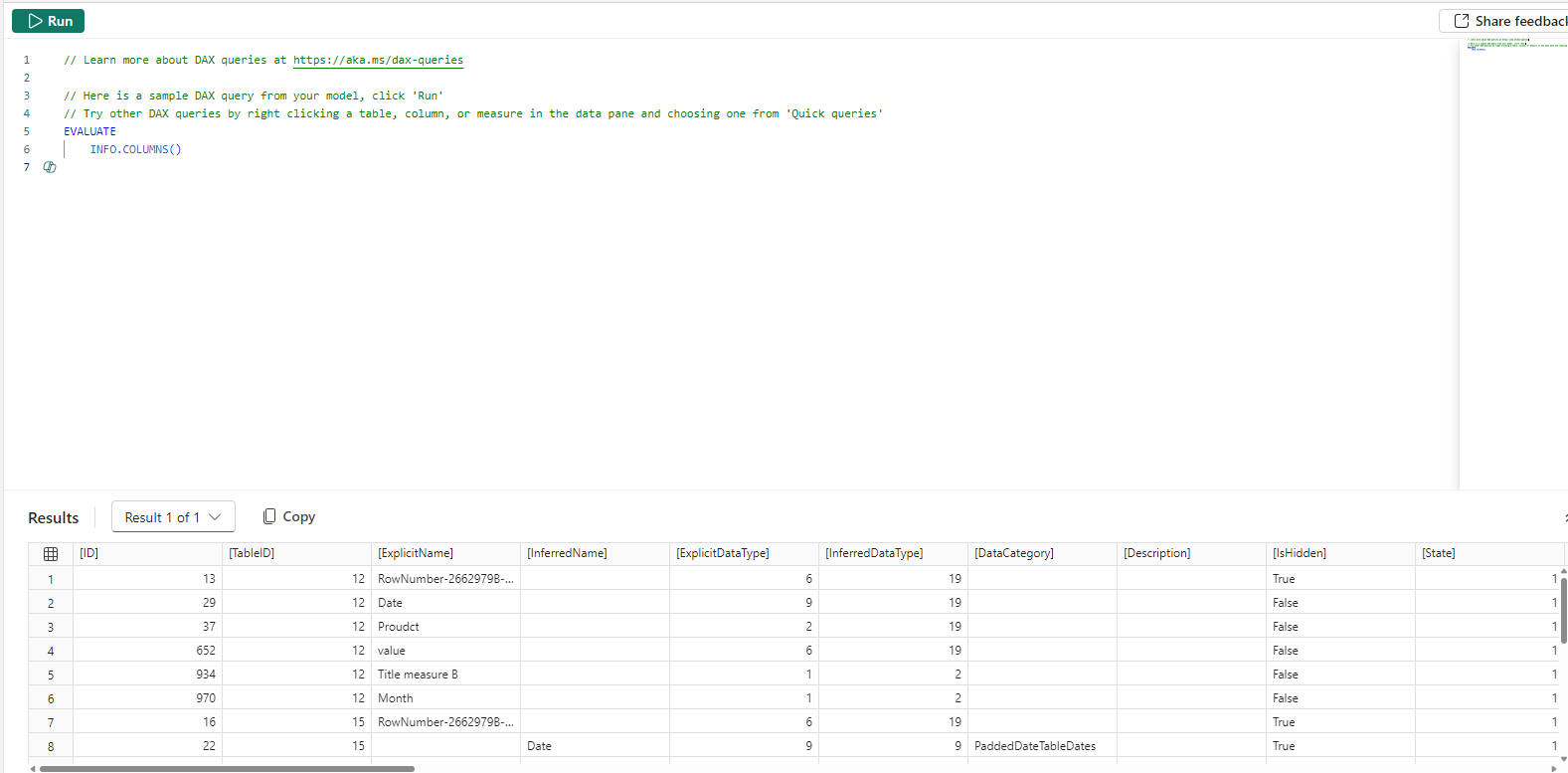Click the scroll-down arrow of results grid
This screenshot has height=773, width=1568.
pos(1563,759)
